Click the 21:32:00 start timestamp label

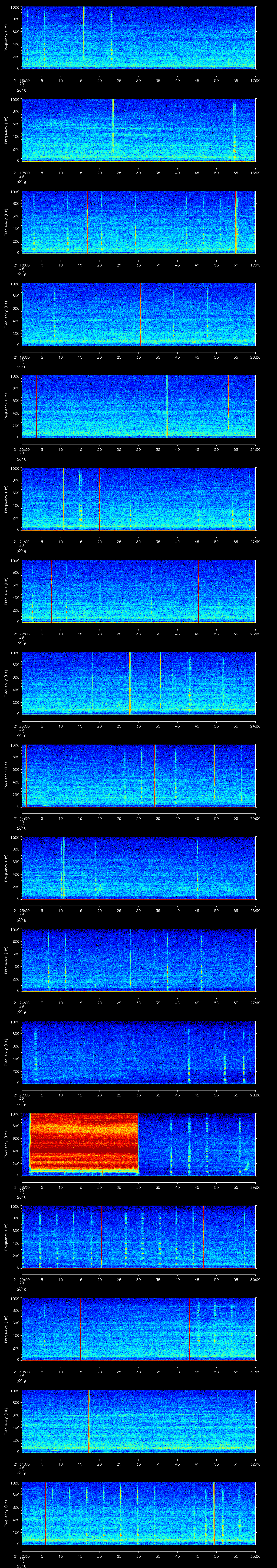click(x=21, y=1556)
